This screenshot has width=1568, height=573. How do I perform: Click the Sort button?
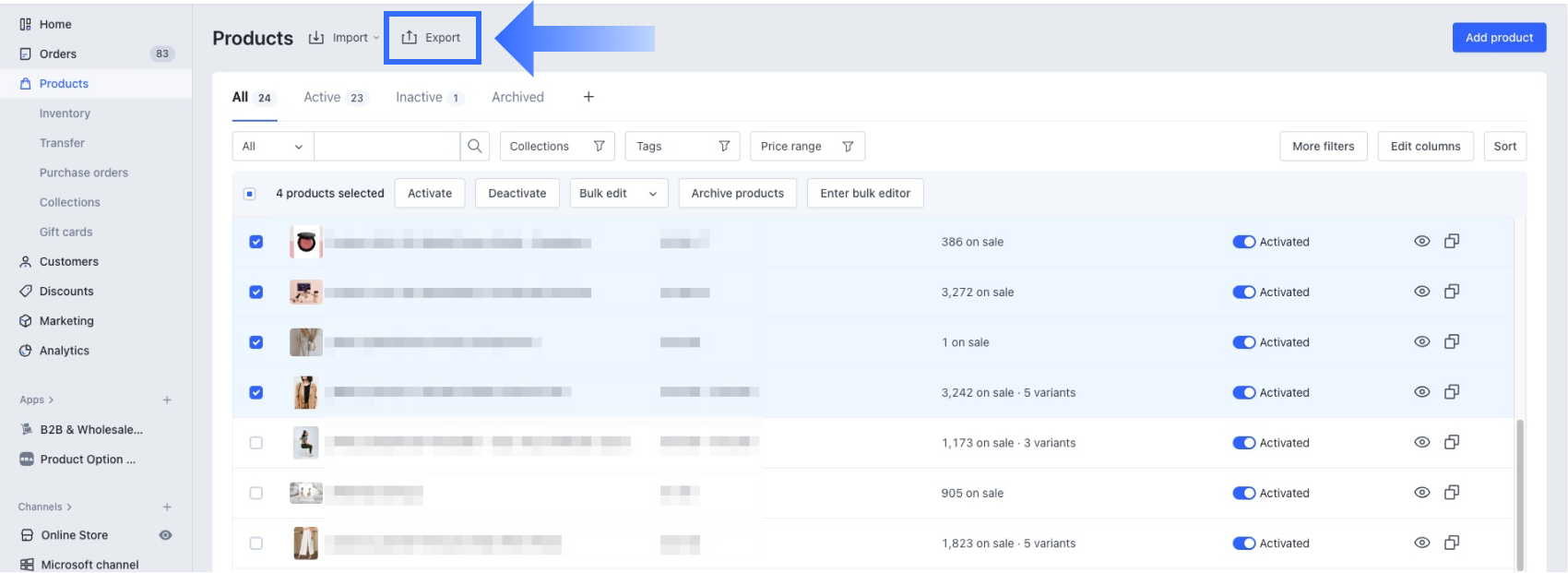[1505, 146]
